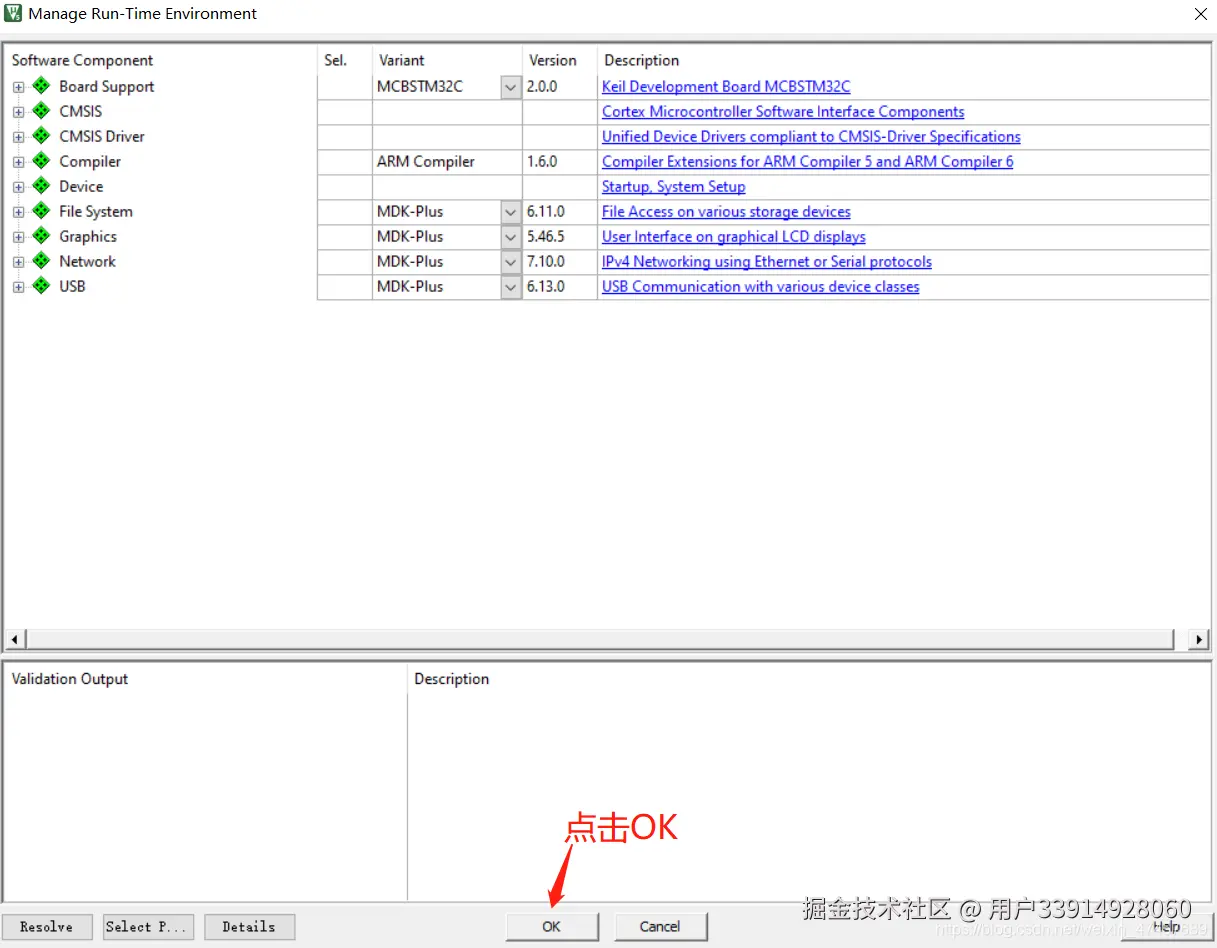Open User Interface on graphical LCD displays link

(734, 237)
